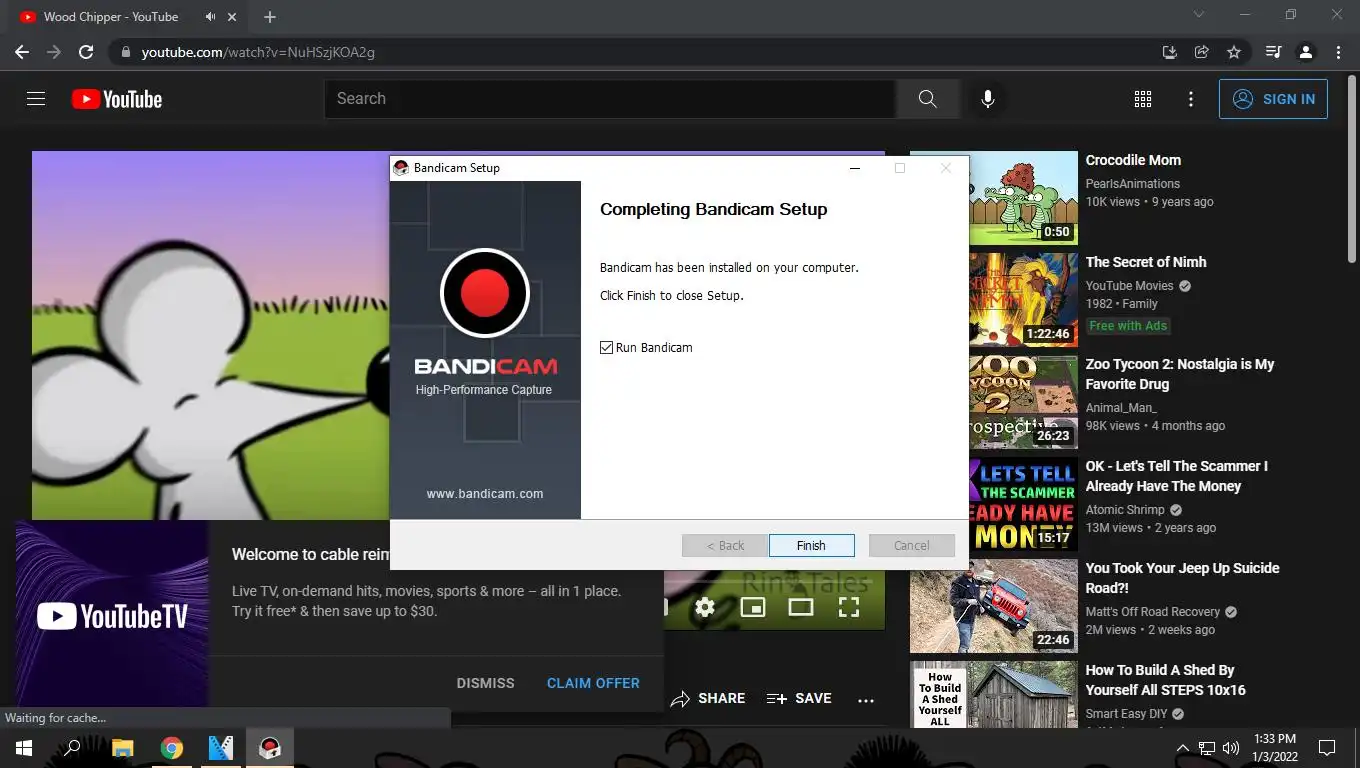The height and width of the screenshot is (768, 1360).
Task: Open the Jeep Suicide Road video thumbnail
Action: tap(994, 606)
